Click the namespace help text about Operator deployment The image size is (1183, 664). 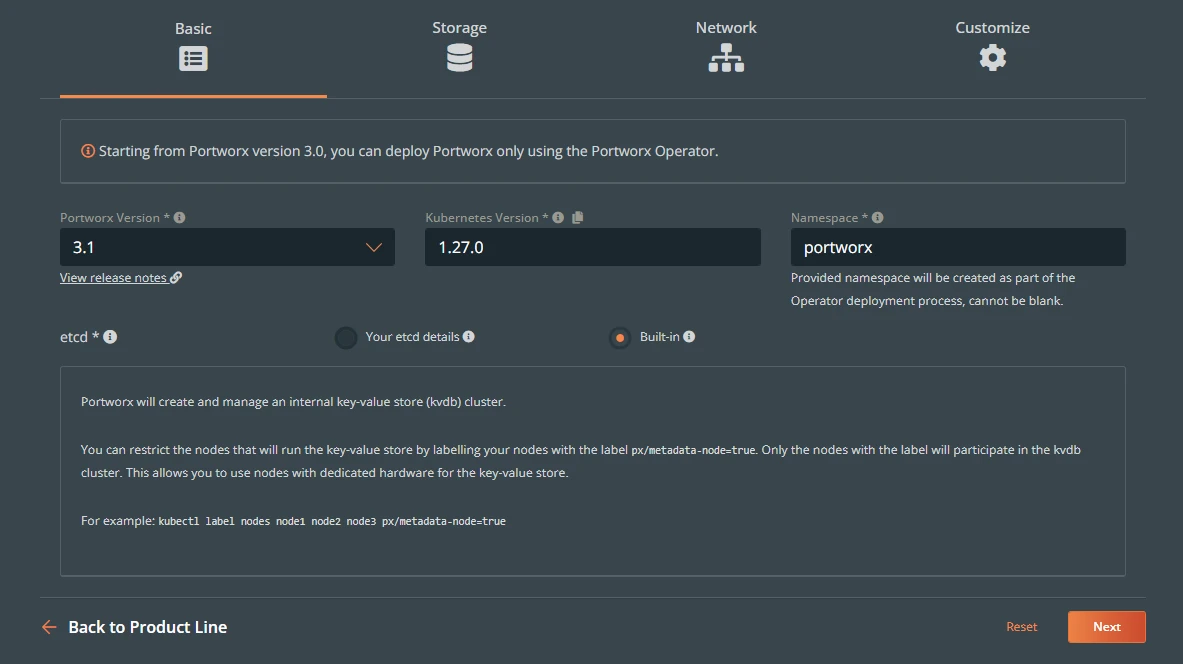pos(933,289)
